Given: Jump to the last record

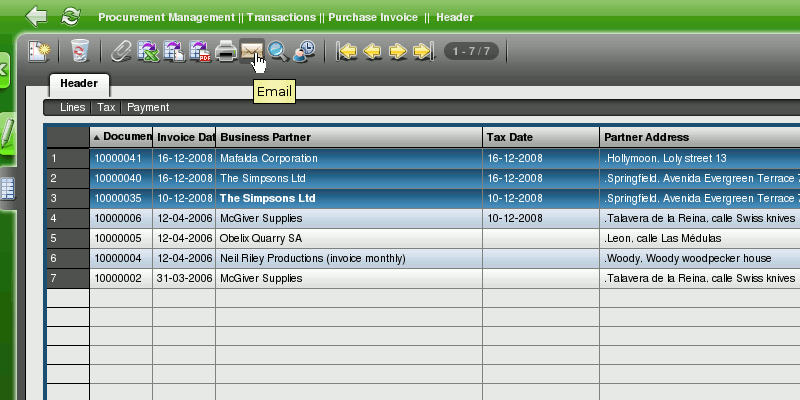Looking at the screenshot, I should [x=423, y=51].
